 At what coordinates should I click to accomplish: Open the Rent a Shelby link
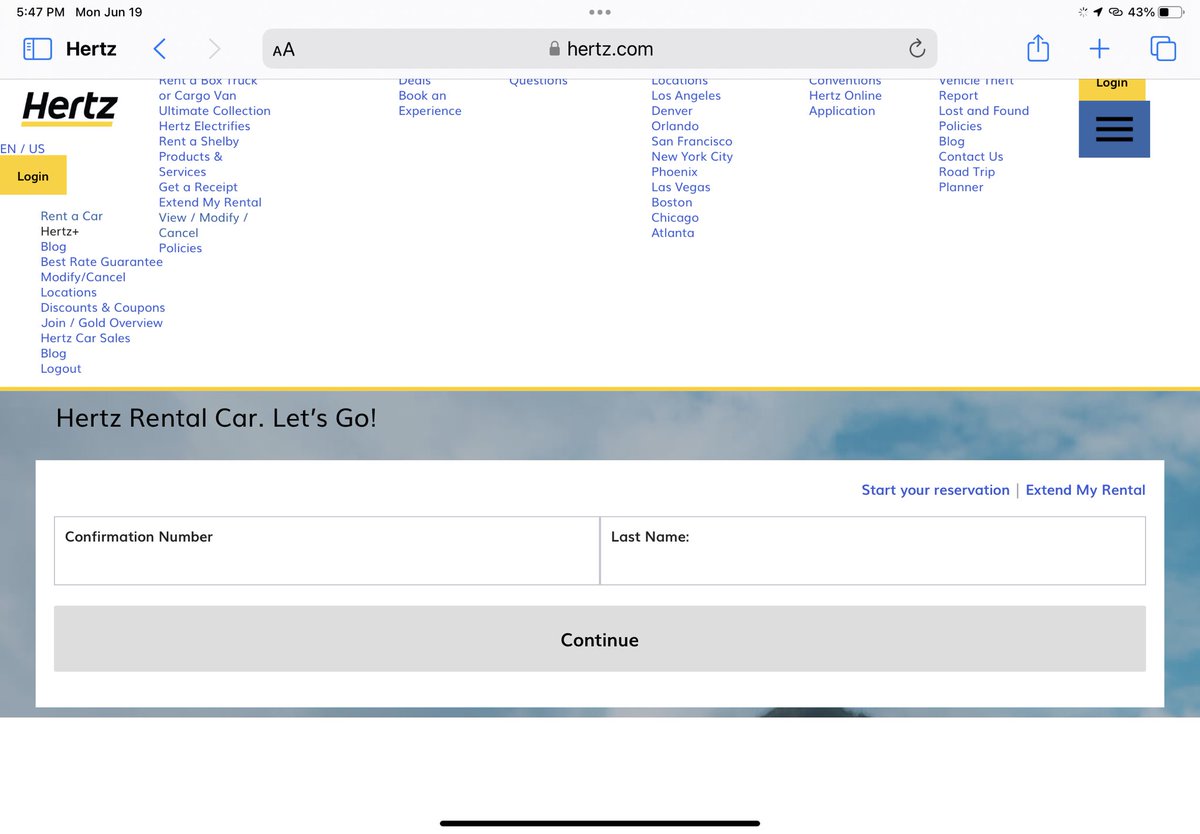pyautogui.click(x=199, y=141)
